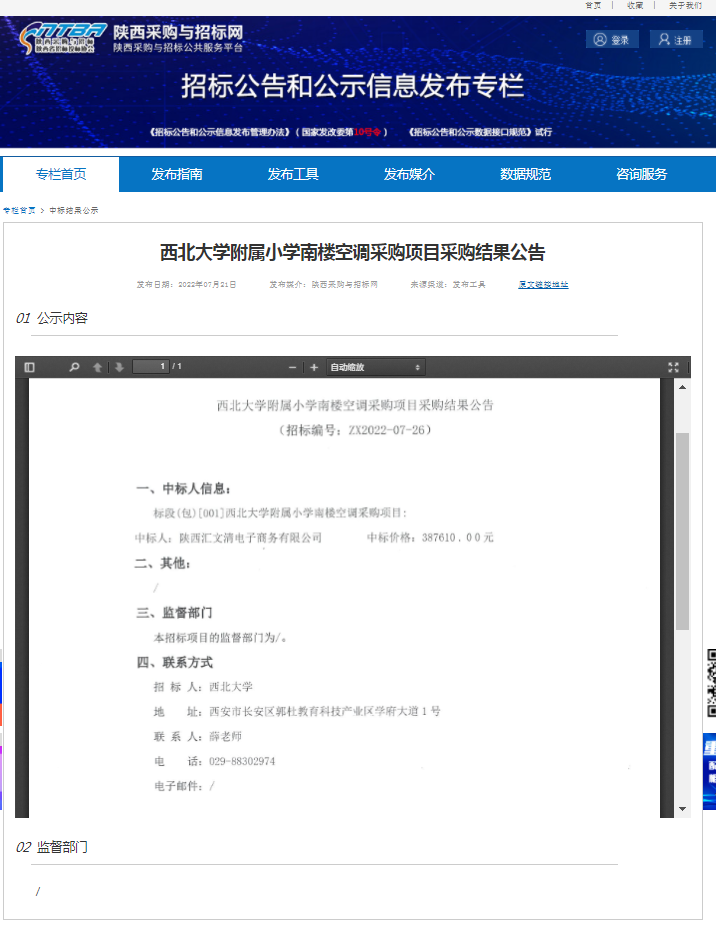Viewport: 716px width, 930px height.
Task: Select the 专栏首页 tab
Action: click(x=61, y=174)
